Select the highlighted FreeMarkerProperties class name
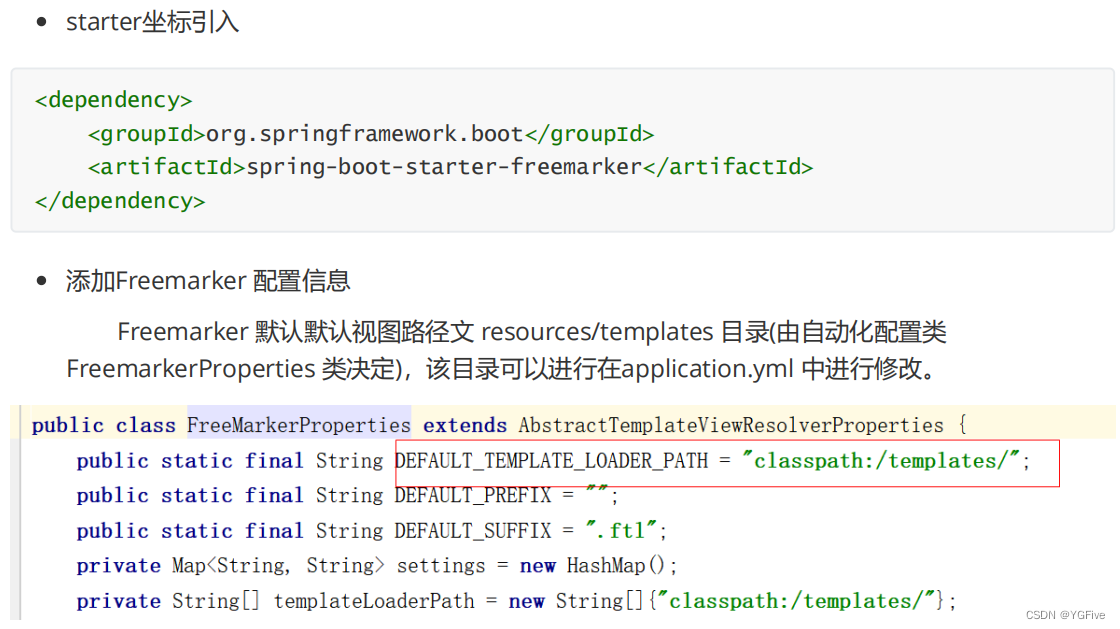The height and width of the screenshot is (629, 1120). click(298, 424)
